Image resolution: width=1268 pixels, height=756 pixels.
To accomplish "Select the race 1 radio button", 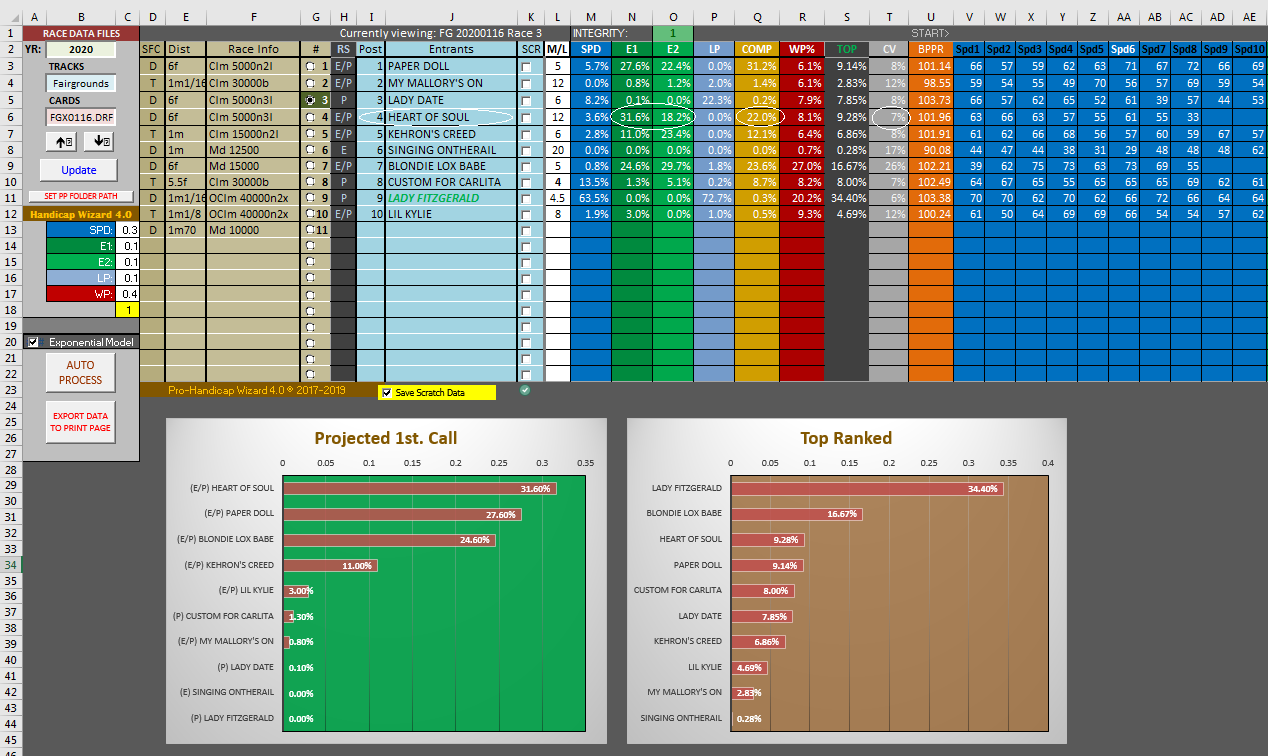I will point(311,66).
